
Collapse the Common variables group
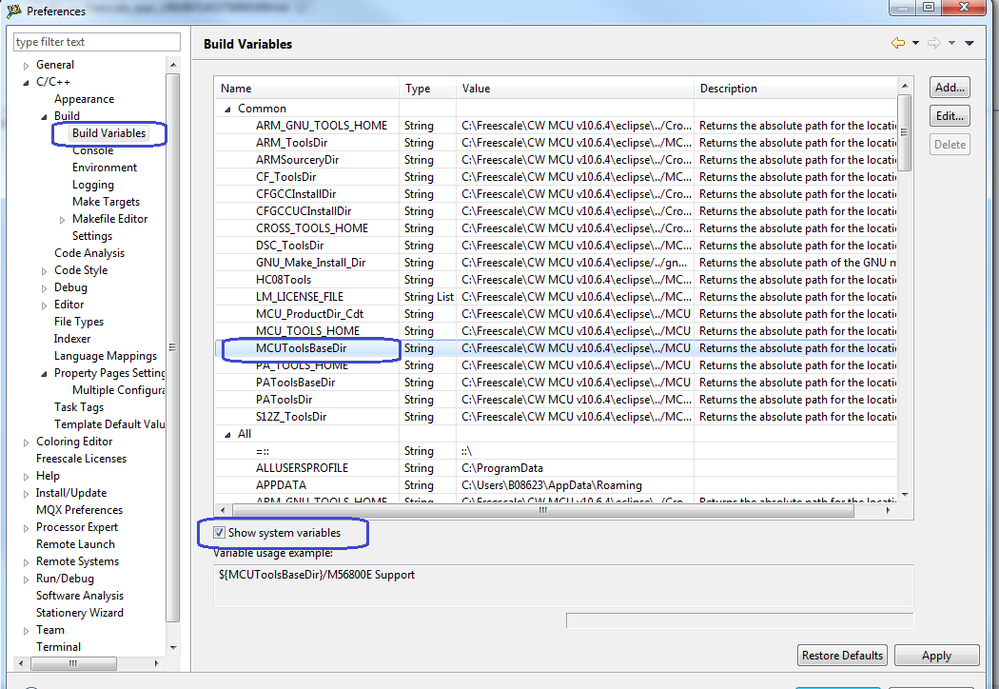[x=227, y=110]
